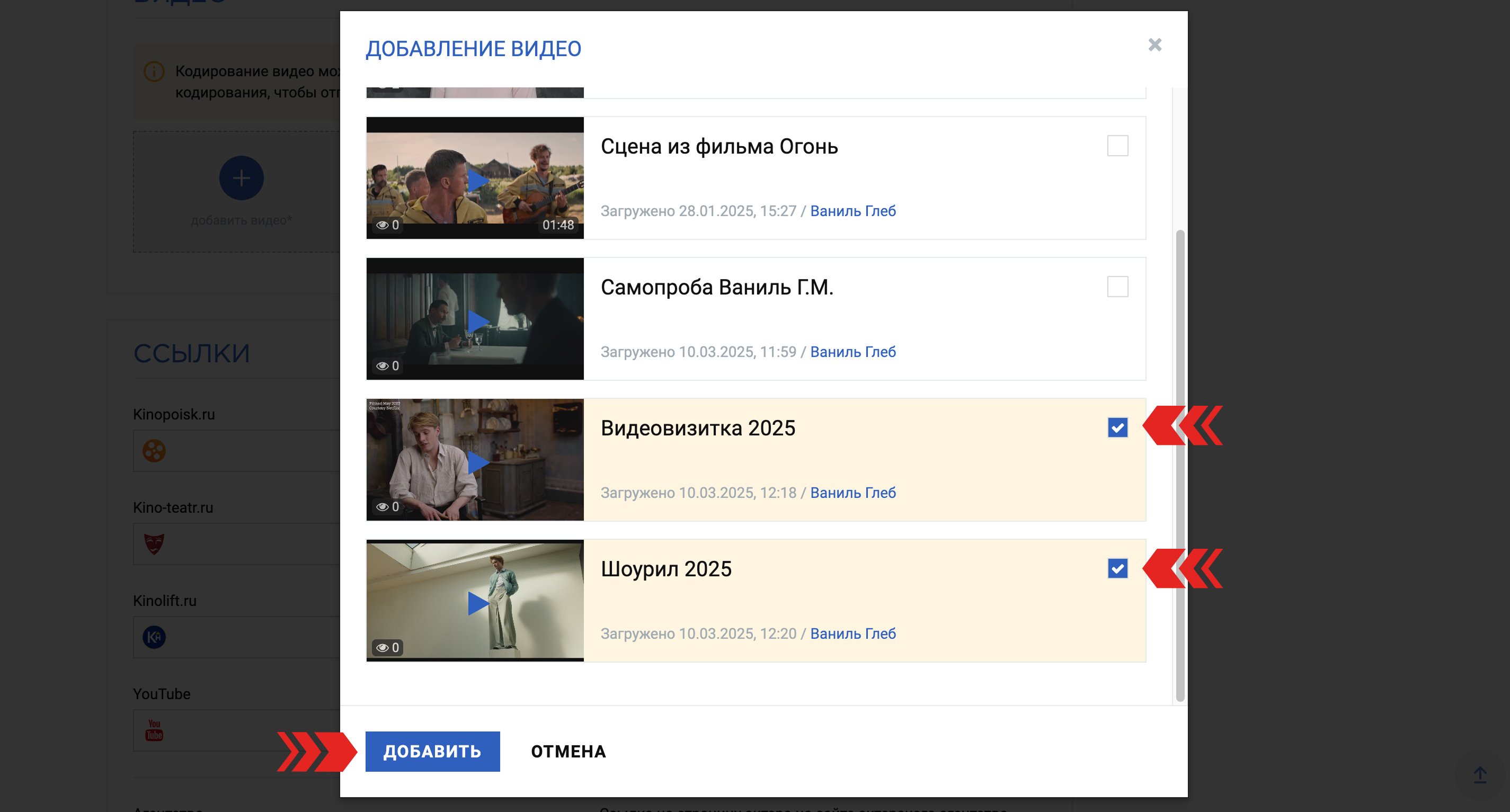The image size is (1510, 812).
Task: Check the box for Самопроба Ваниль Г.М.
Action: tap(1117, 287)
